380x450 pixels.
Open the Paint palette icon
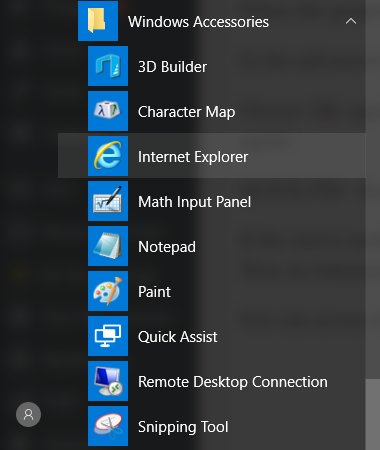[108, 291]
